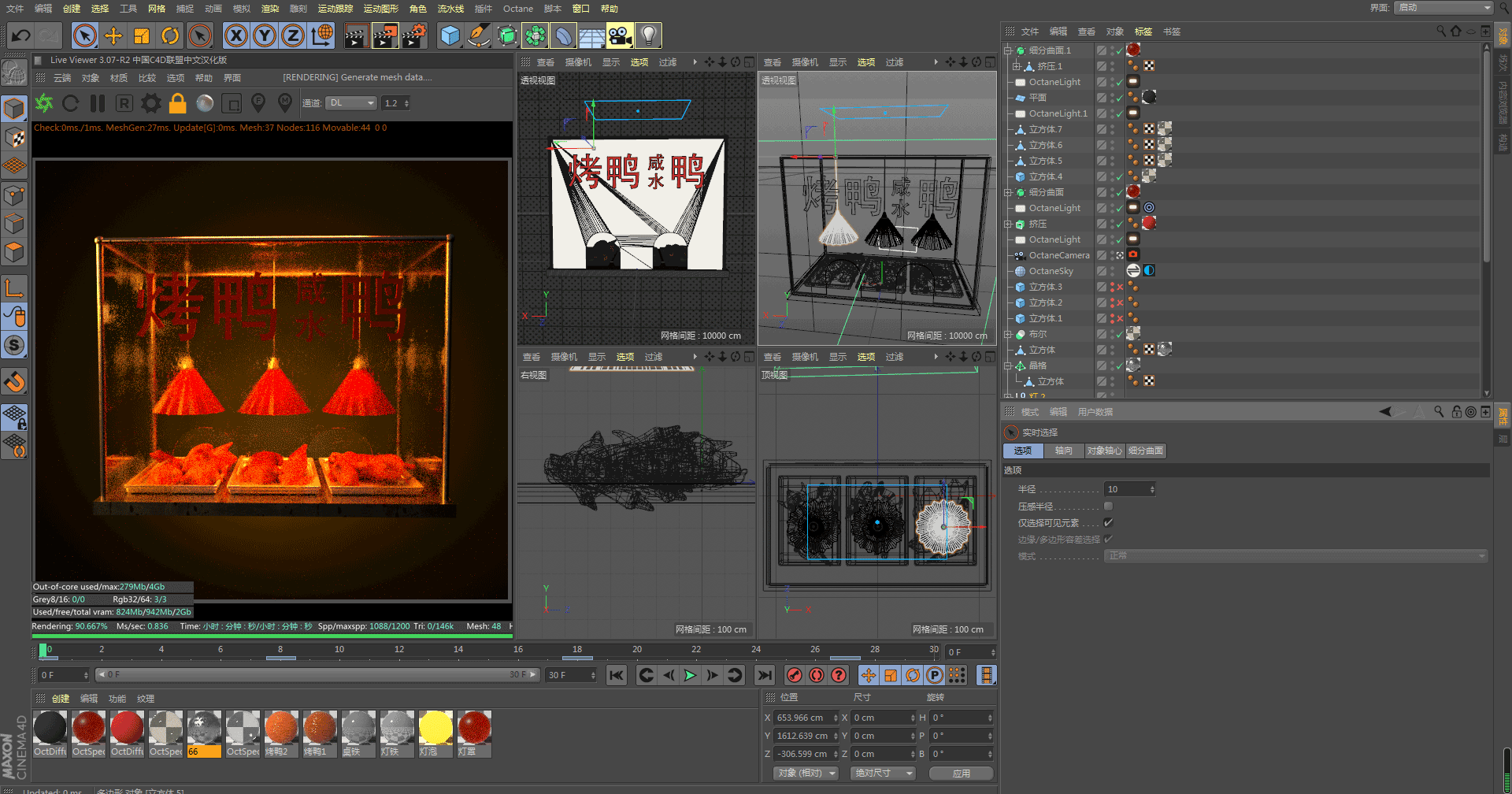Click the world coordinate system icon
The width and height of the screenshot is (1512, 794).
pos(322,35)
